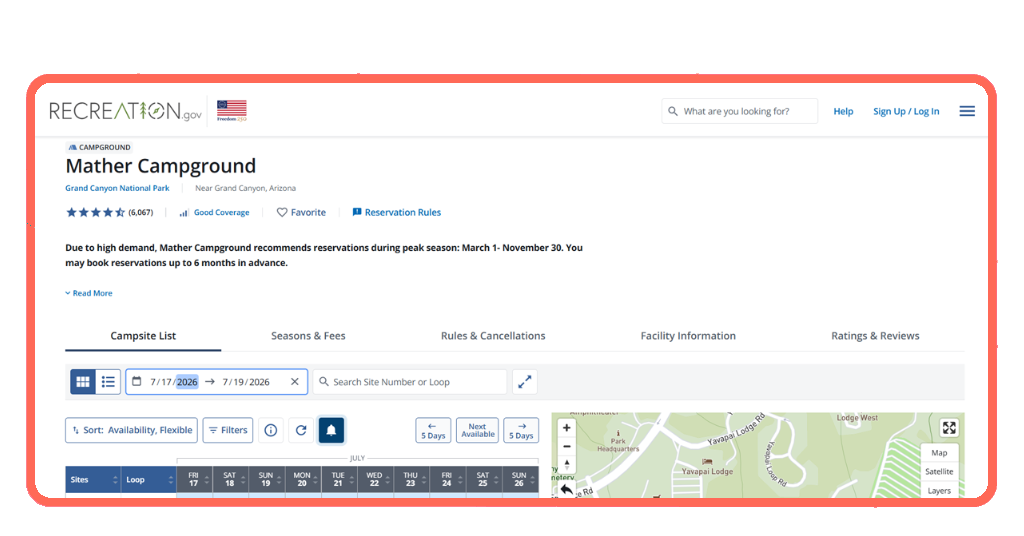Image resolution: width=1024 pixels, height=536 pixels.
Task: Reset the map north compass control
Action: 566,464
